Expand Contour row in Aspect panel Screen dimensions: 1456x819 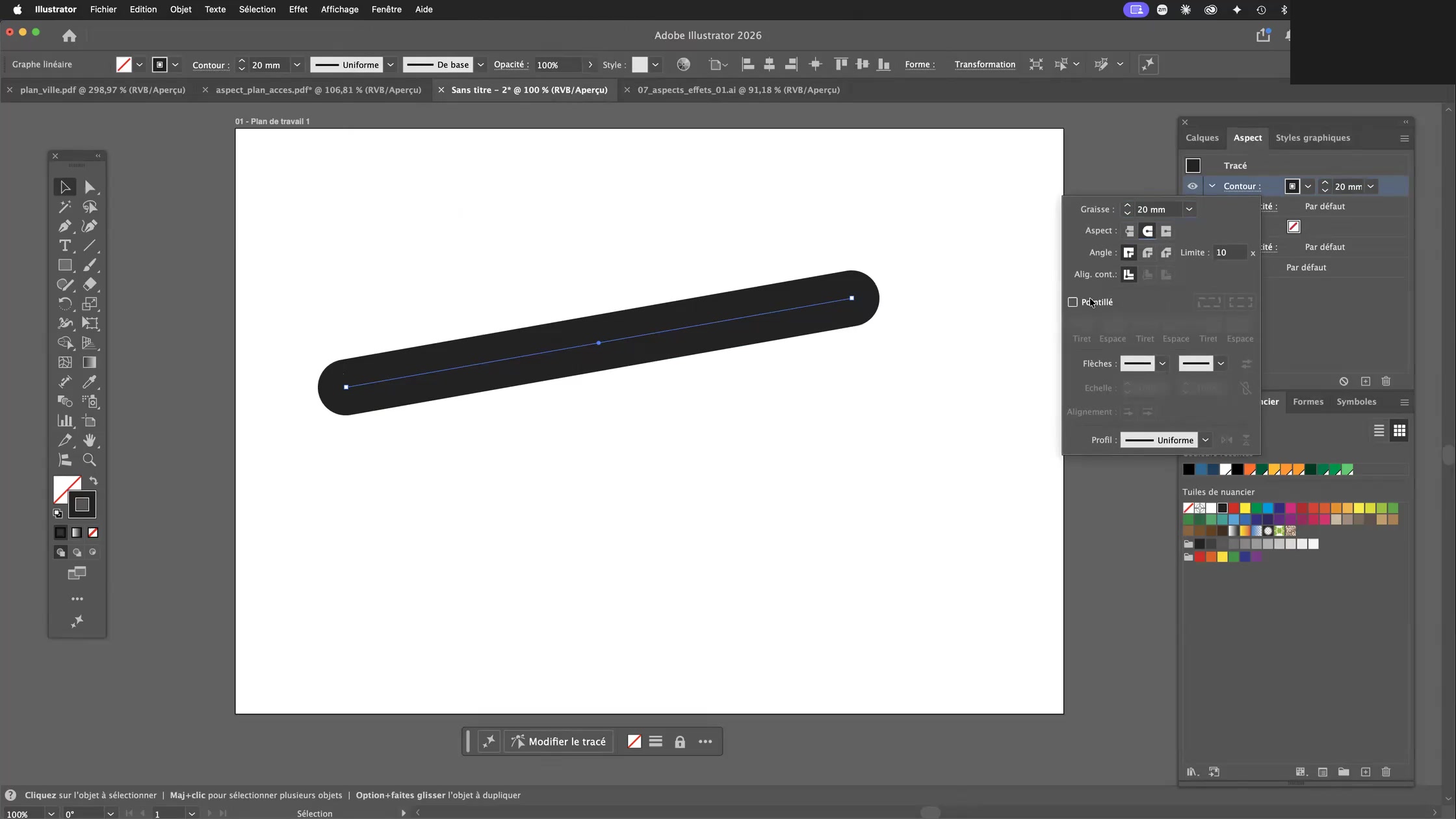coord(1212,187)
